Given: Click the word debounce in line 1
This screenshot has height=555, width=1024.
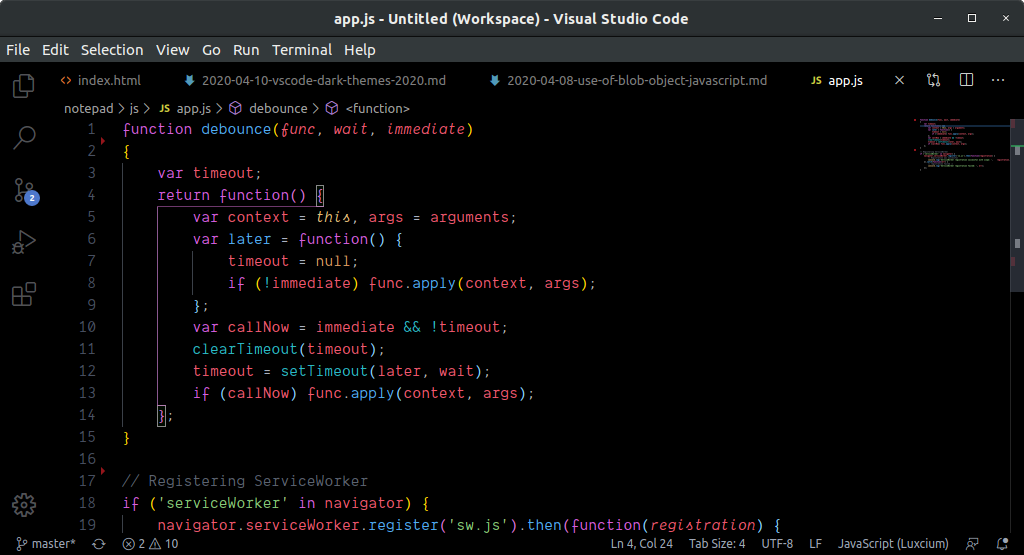Looking at the screenshot, I should [x=236, y=129].
